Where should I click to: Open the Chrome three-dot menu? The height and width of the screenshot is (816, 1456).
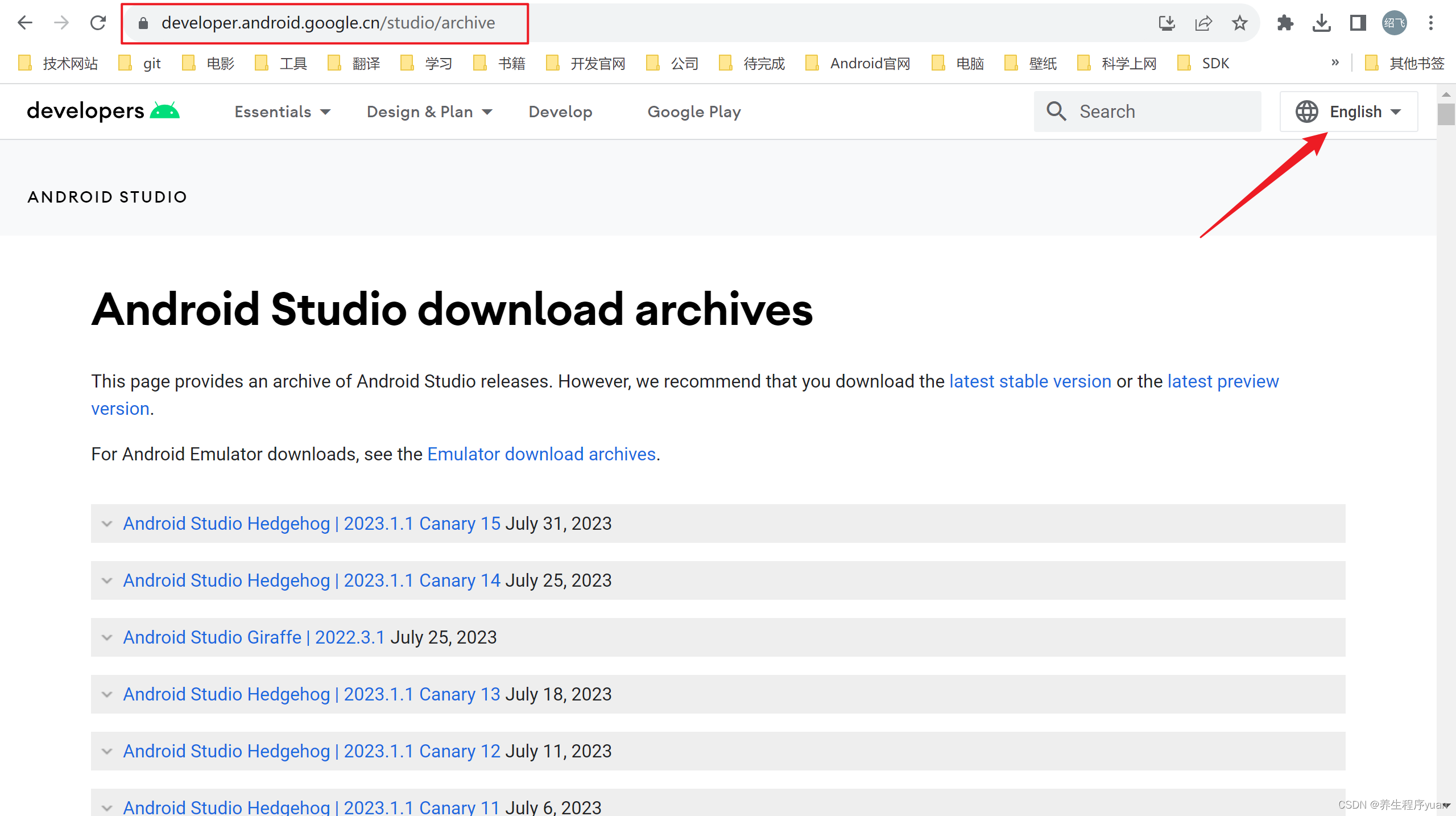point(1431,23)
